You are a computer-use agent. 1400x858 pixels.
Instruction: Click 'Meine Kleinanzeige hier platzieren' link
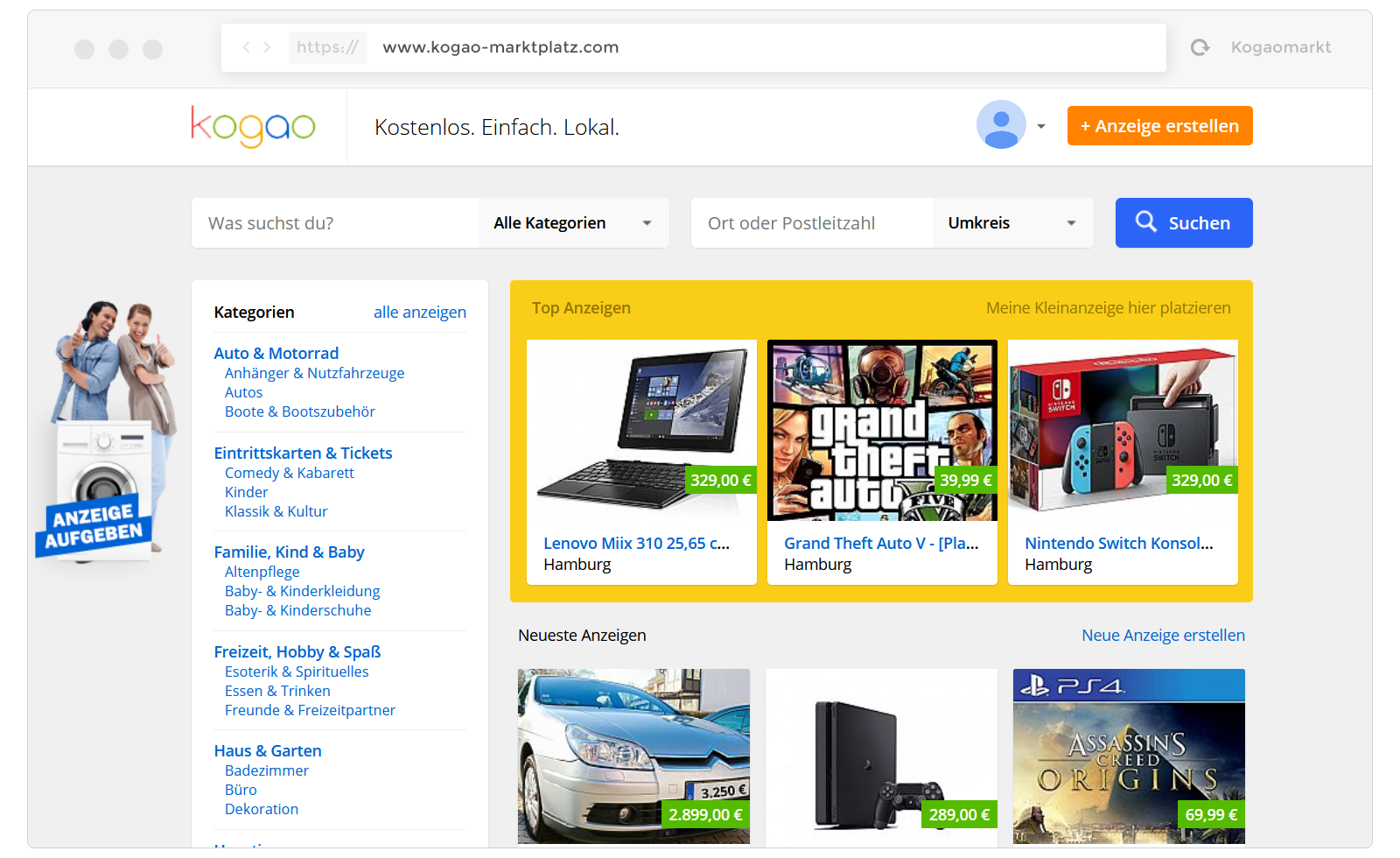pyautogui.click(x=1108, y=308)
